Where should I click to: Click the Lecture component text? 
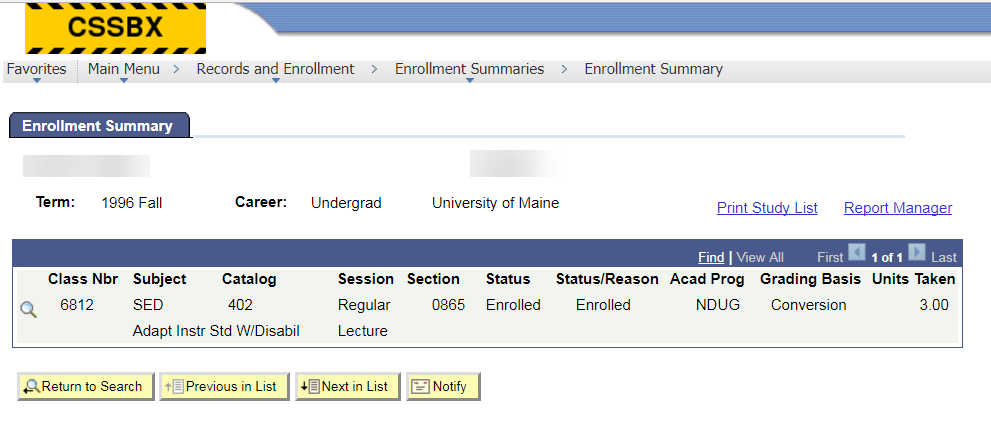coord(363,331)
